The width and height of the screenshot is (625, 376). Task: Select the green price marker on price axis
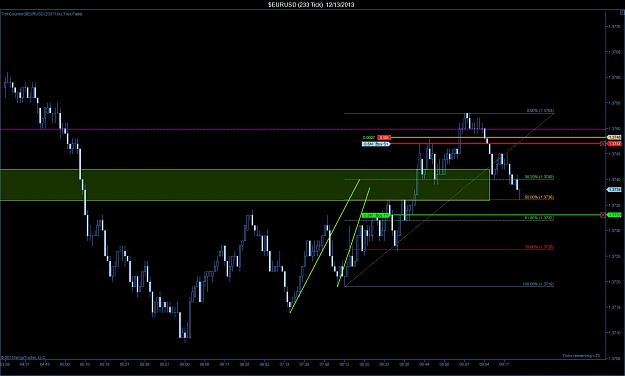pyautogui.click(x=614, y=215)
